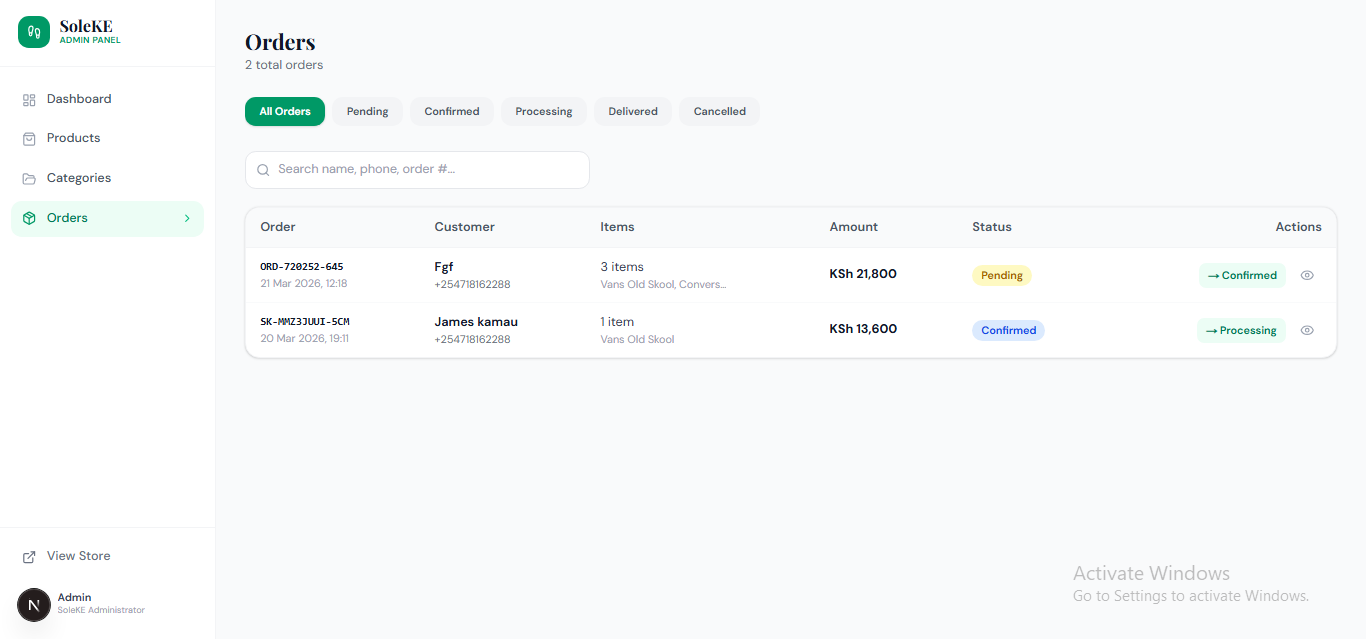Click the Admin name label
Screen dimensions: 1366x639
coord(74,597)
